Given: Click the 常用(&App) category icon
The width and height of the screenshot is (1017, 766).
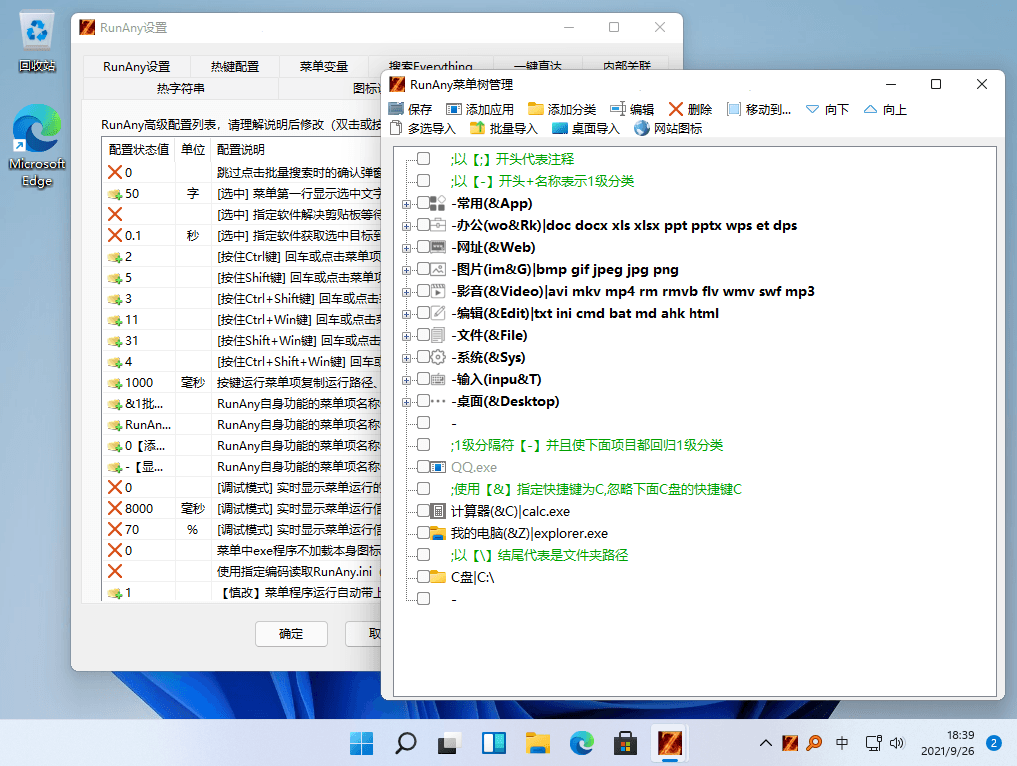Looking at the screenshot, I should coord(438,203).
